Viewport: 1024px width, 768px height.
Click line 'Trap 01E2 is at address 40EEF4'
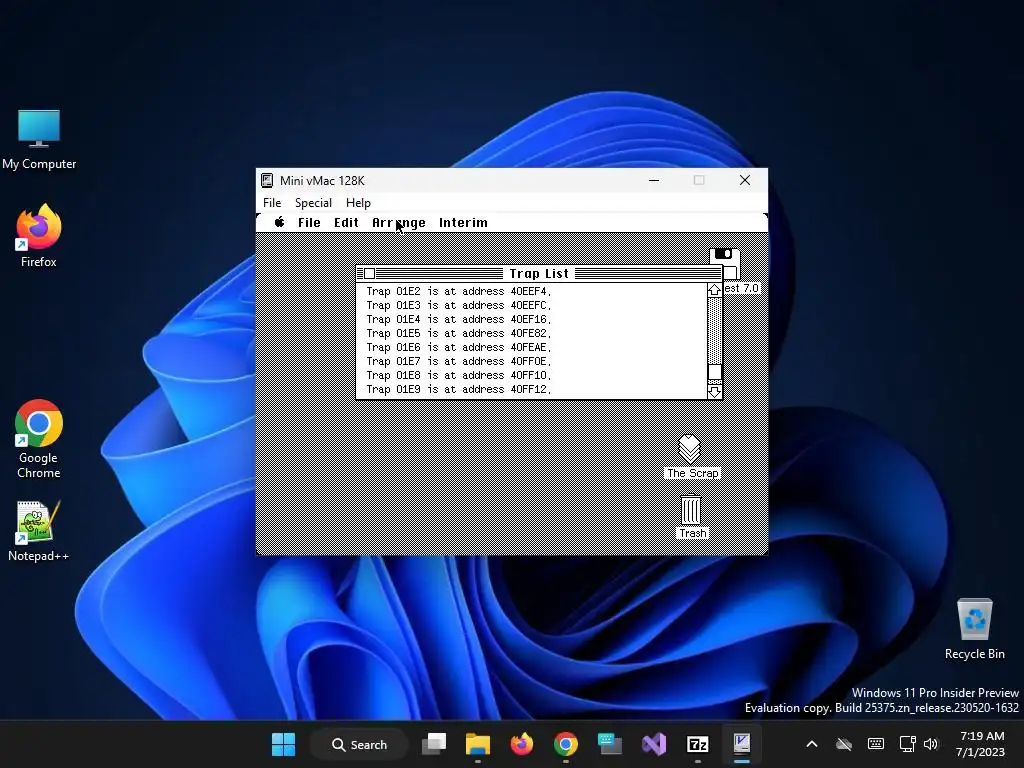tap(458, 291)
